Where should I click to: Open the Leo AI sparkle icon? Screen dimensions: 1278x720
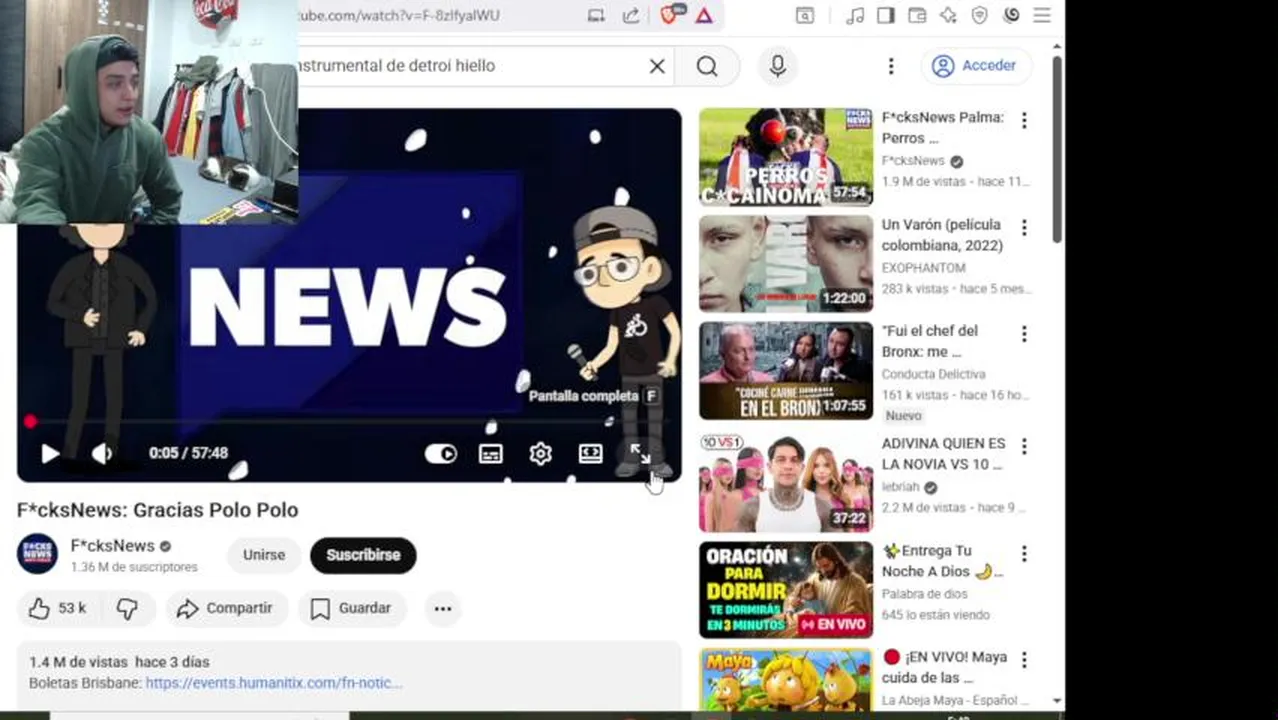949,15
